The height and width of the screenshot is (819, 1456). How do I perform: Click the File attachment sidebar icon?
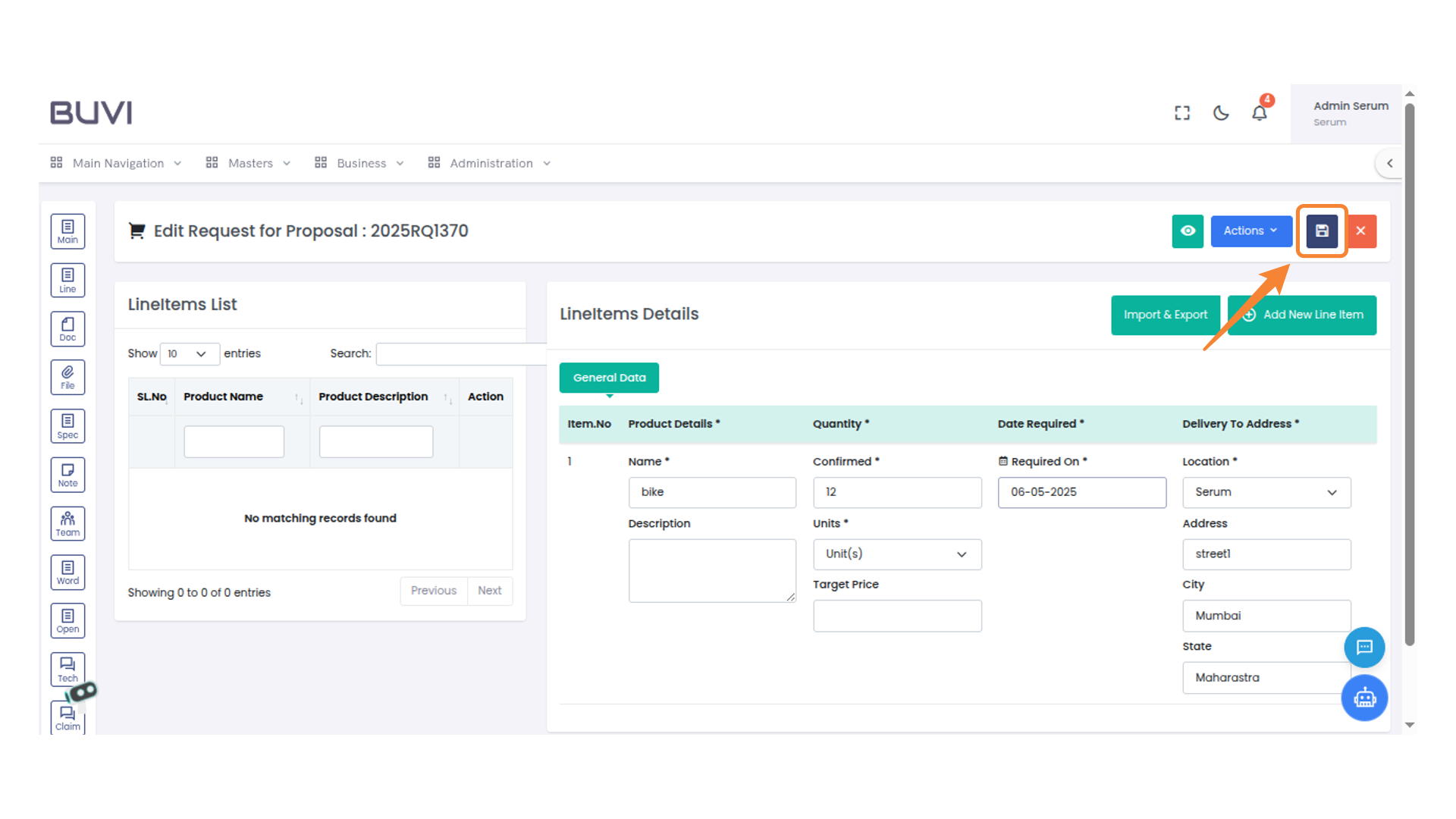(67, 377)
